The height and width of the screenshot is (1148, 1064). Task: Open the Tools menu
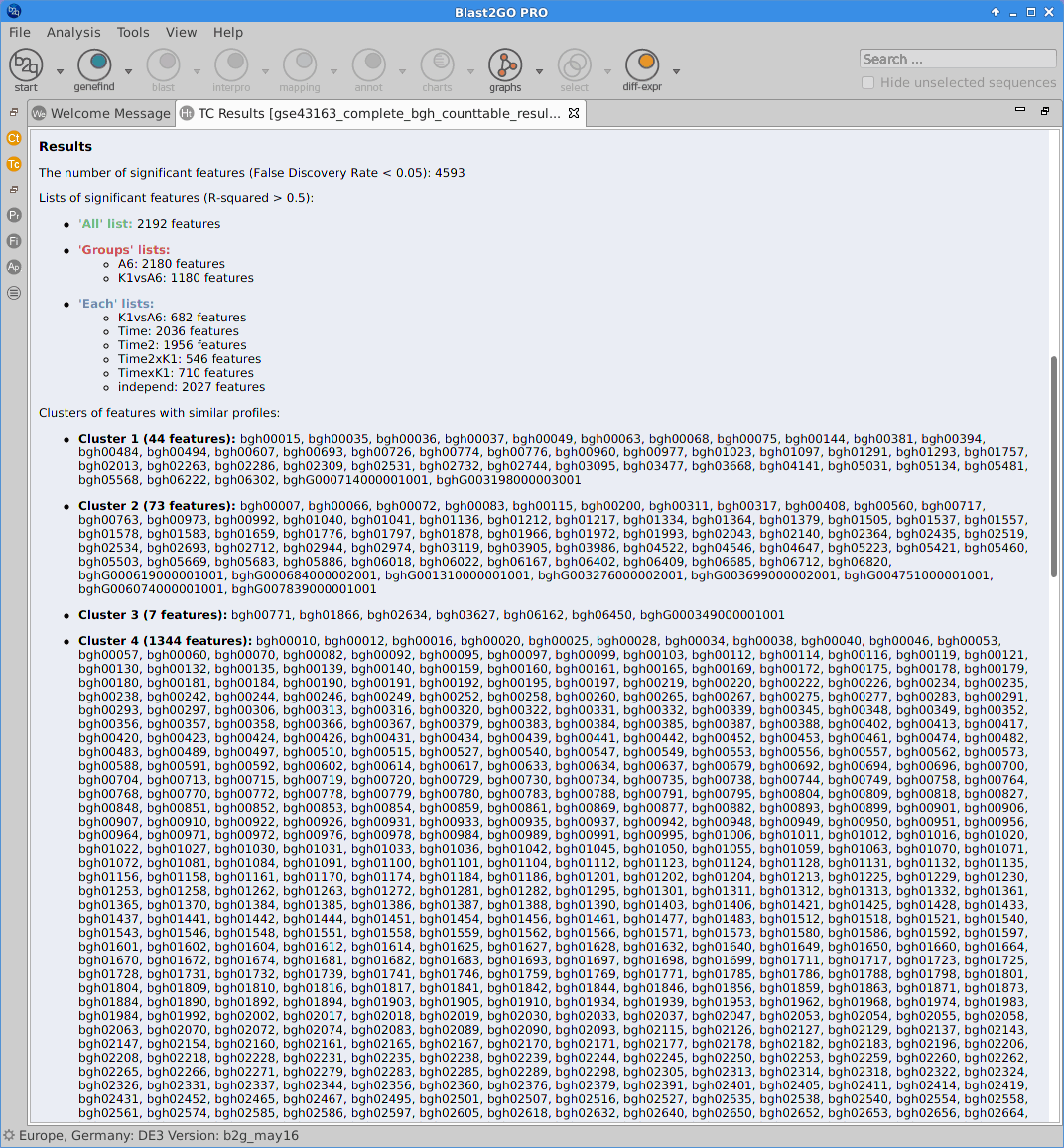tap(133, 32)
